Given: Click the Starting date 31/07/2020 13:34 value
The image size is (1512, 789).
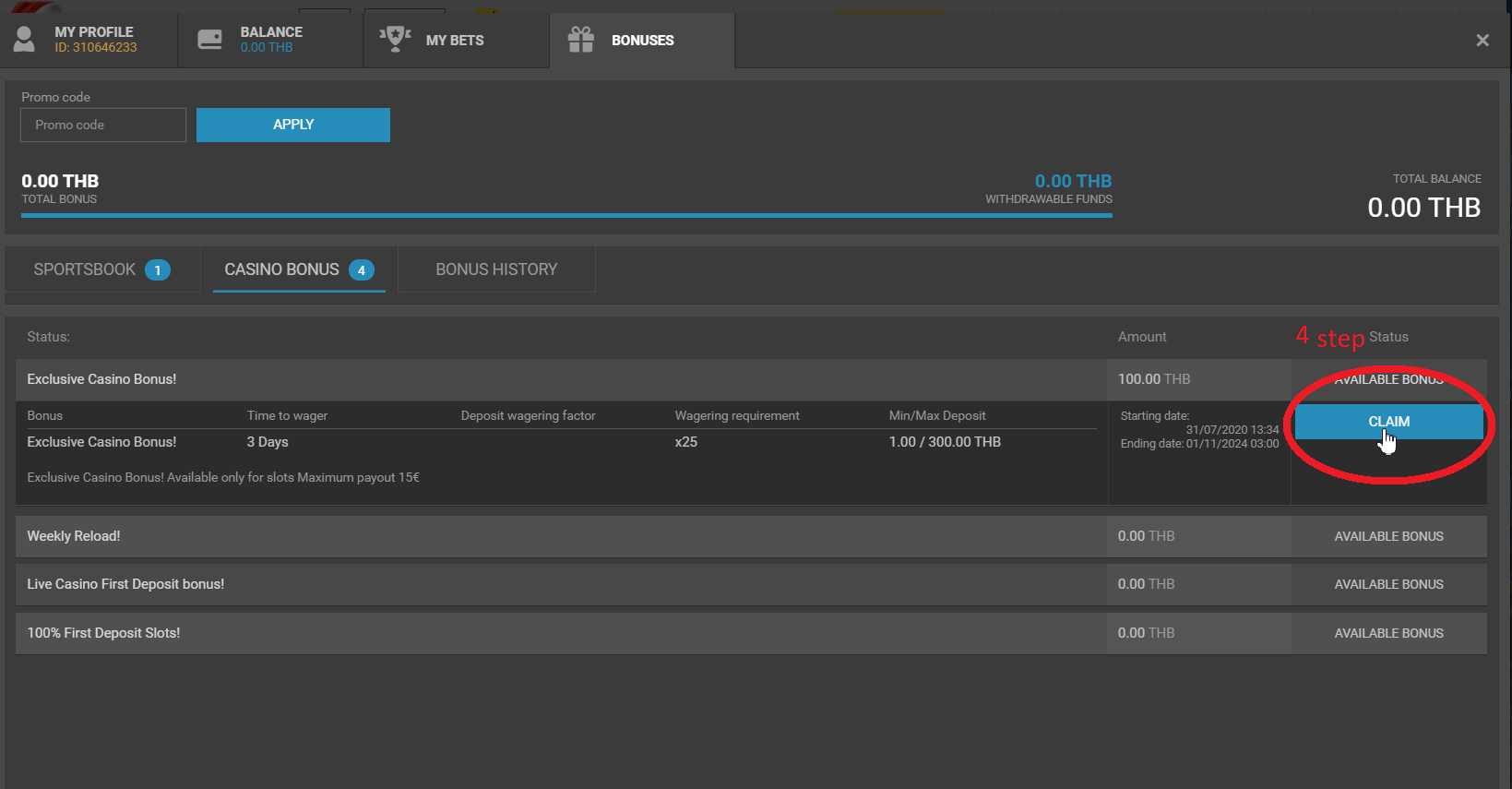Looking at the screenshot, I should click(x=1232, y=430).
